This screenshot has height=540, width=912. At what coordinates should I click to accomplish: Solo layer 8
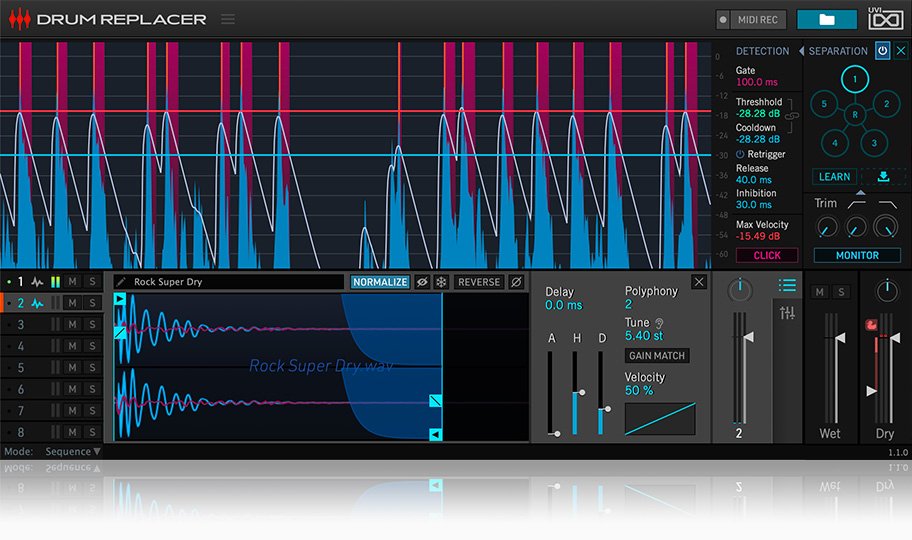point(92,432)
